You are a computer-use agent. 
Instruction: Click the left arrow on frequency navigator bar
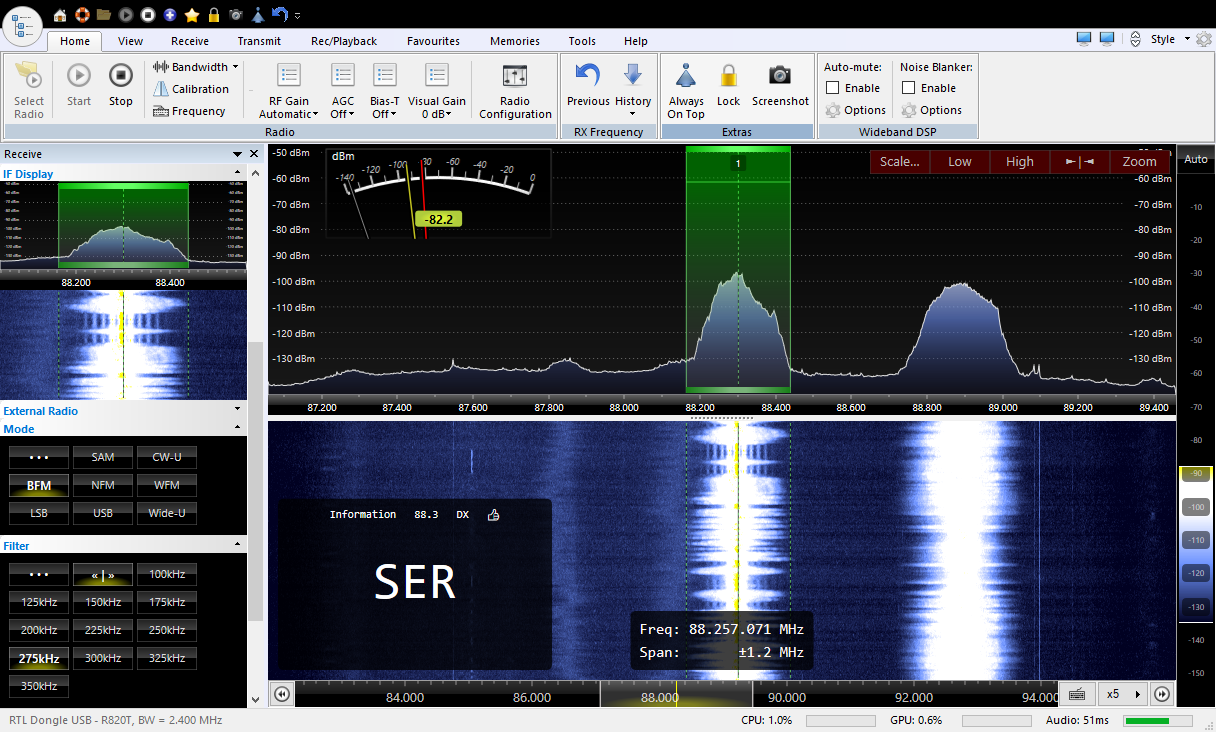click(x=283, y=694)
